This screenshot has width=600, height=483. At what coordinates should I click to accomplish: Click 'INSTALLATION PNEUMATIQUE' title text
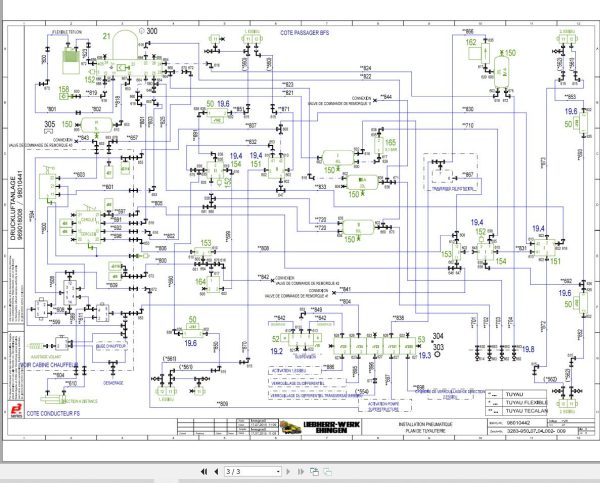click(x=425, y=424)
